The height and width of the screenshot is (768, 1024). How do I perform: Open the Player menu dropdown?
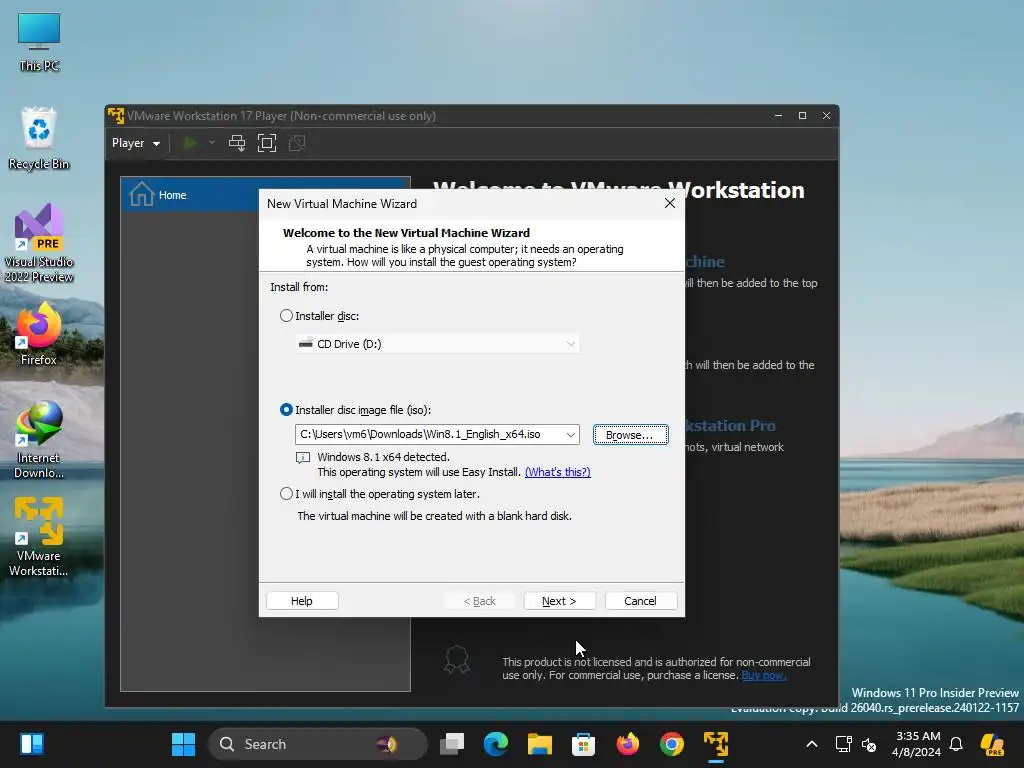click(x=136, y=143)
